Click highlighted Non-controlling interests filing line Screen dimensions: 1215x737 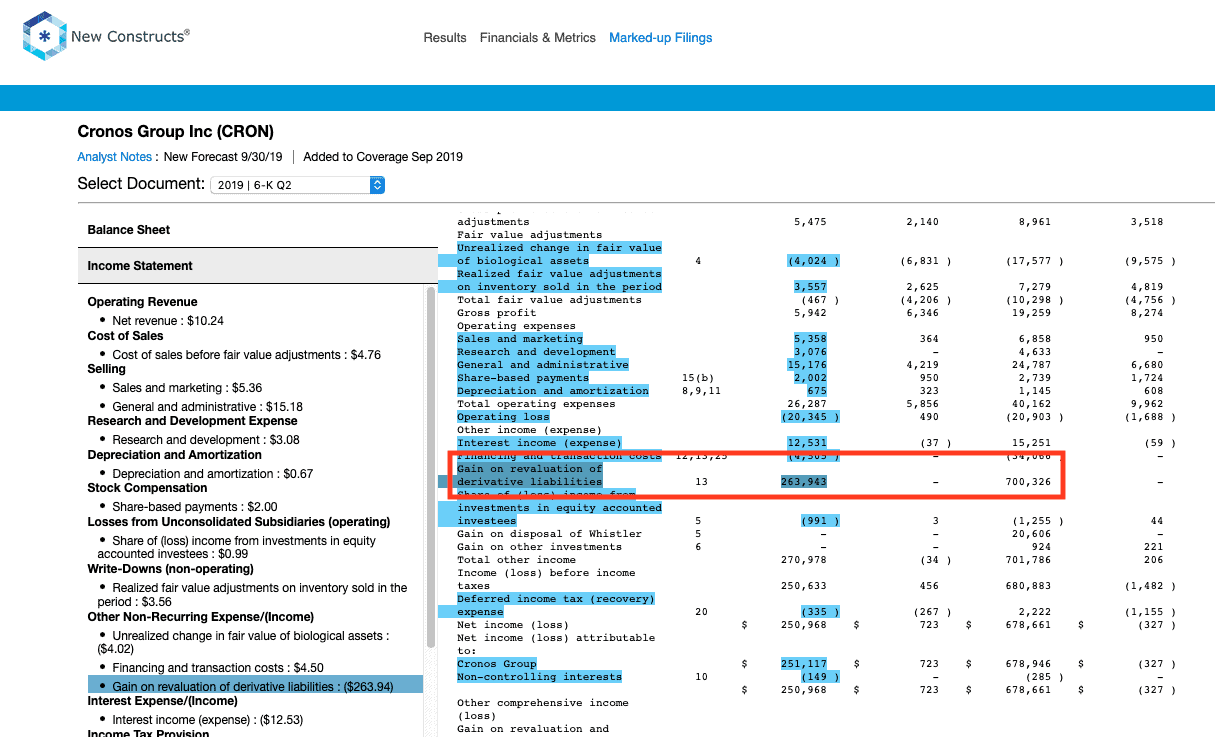pos(539,677)
